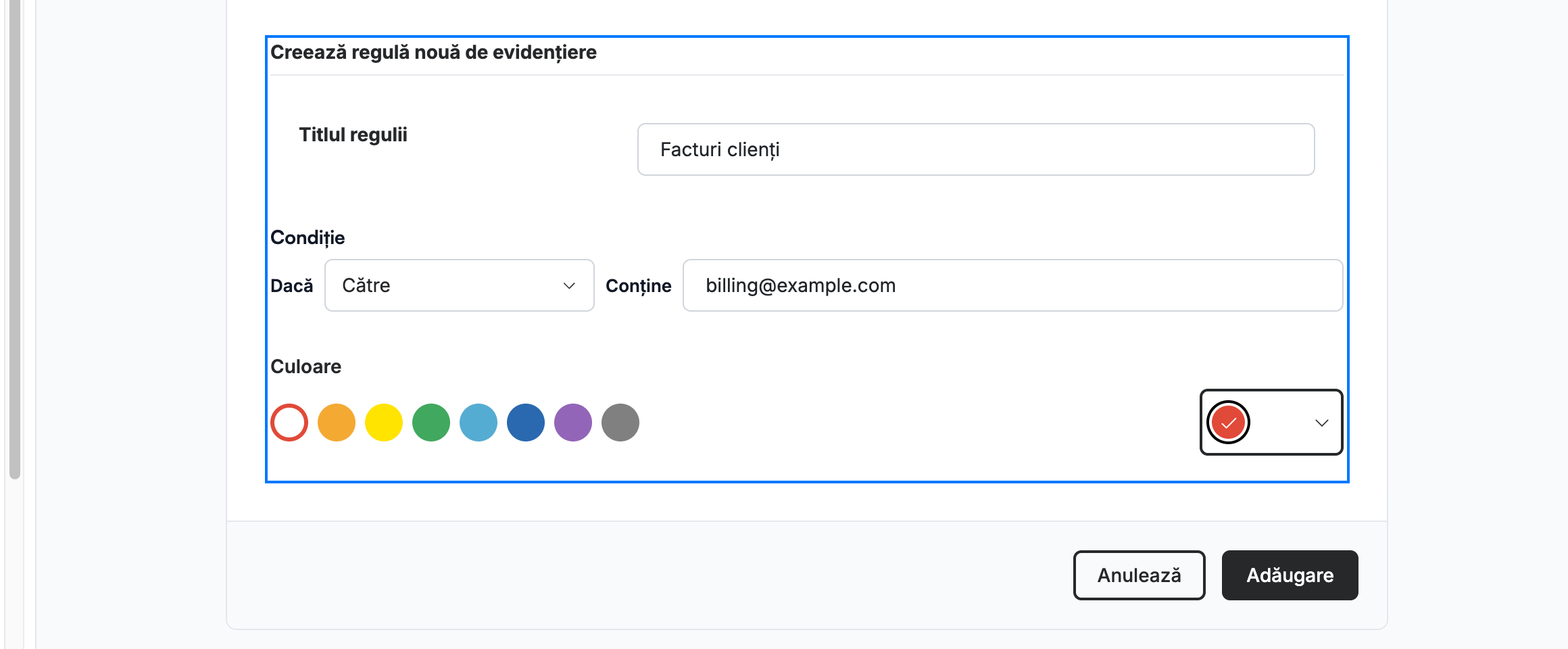Screen dimensions: 1568x649
Task: Open the Dacă field dropdown showing Către
Action: (460, 285)
